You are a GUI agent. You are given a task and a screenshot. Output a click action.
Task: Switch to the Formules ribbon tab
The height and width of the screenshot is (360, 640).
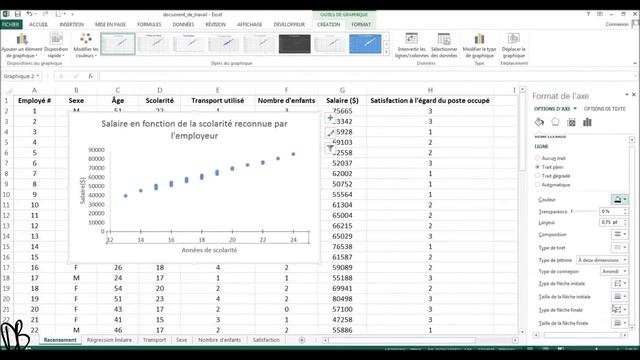[x=149, y=24]
